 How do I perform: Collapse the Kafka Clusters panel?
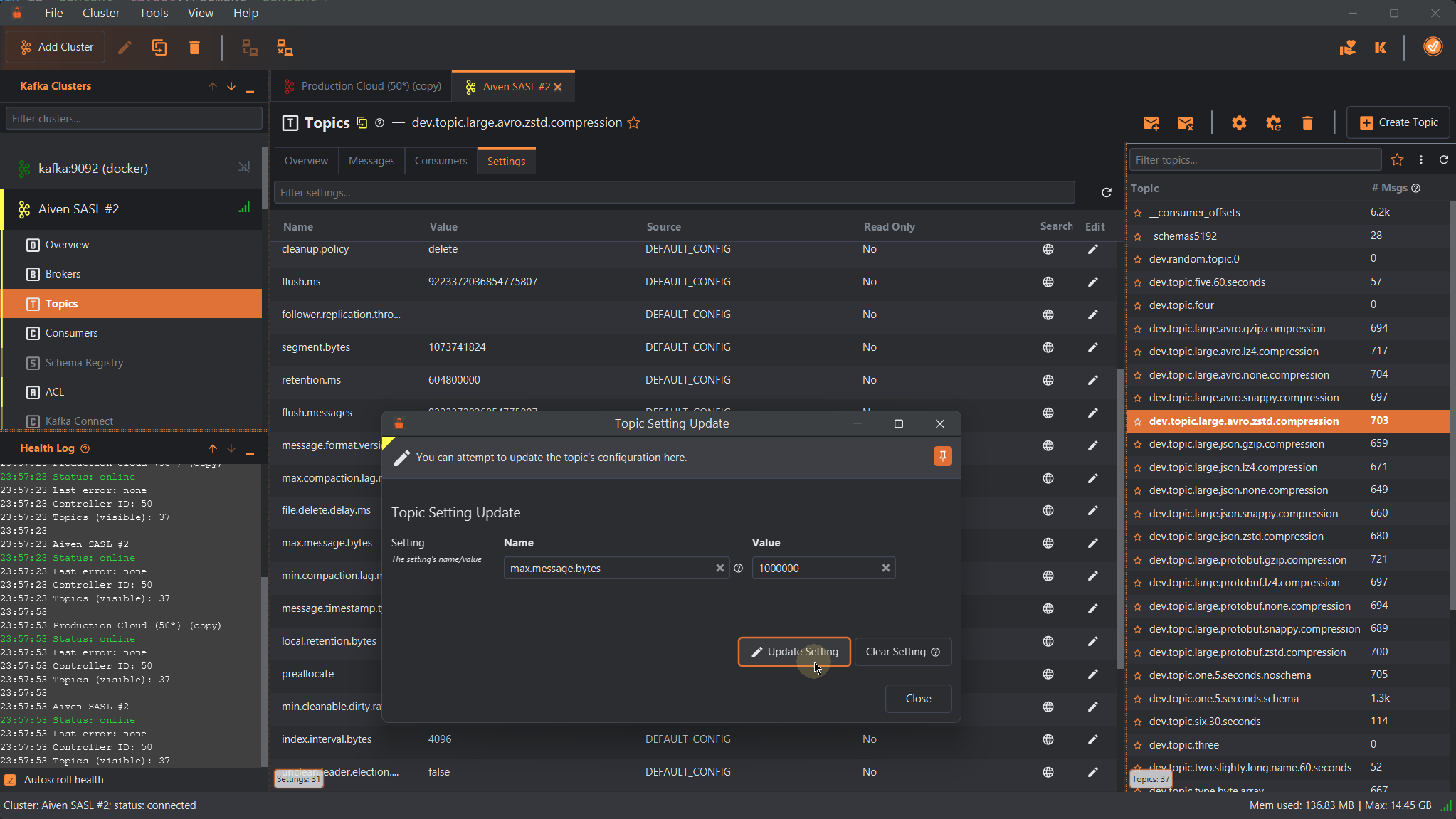tap(250, 88)
